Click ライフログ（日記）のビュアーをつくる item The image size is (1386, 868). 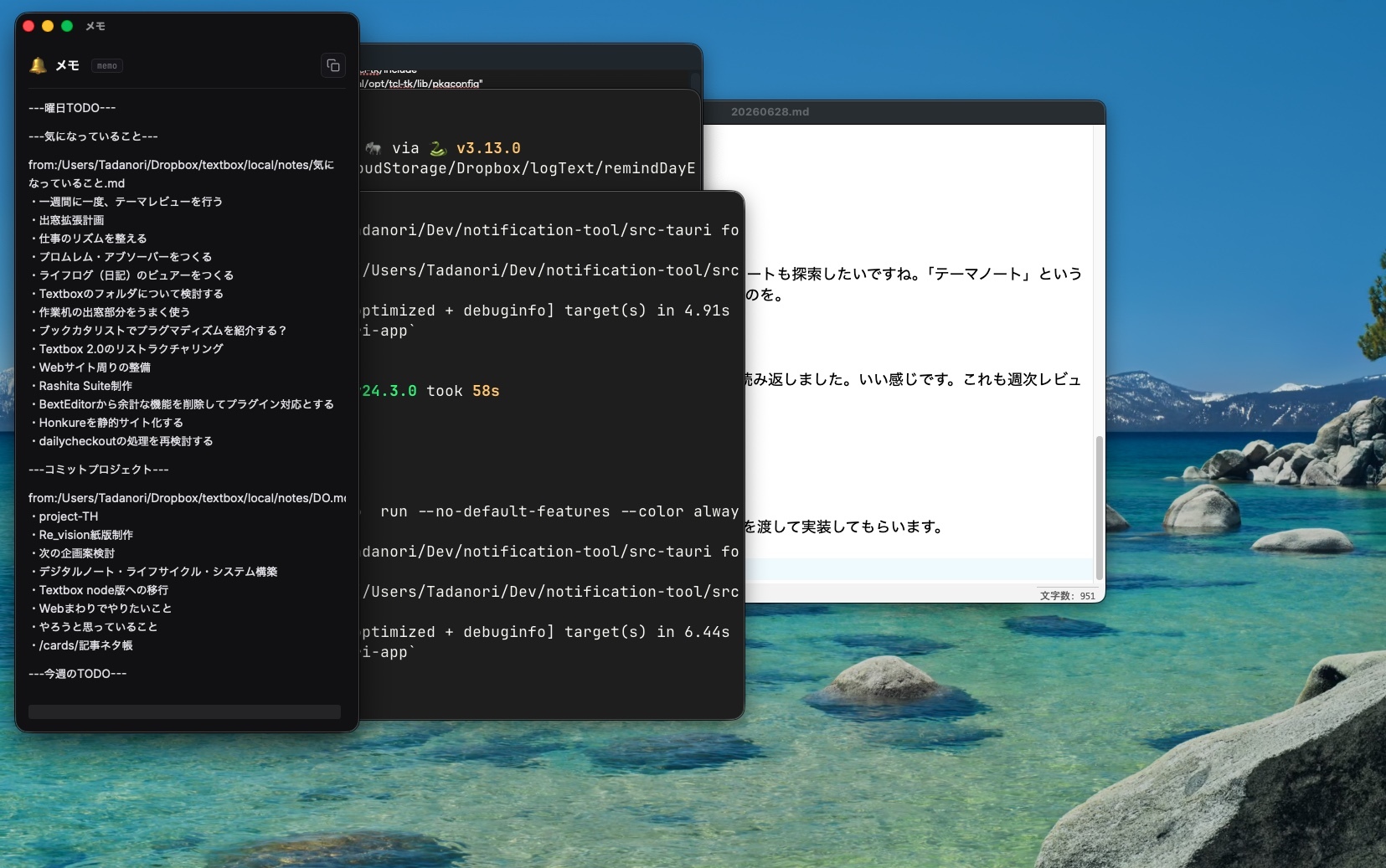tap(131, 275)
